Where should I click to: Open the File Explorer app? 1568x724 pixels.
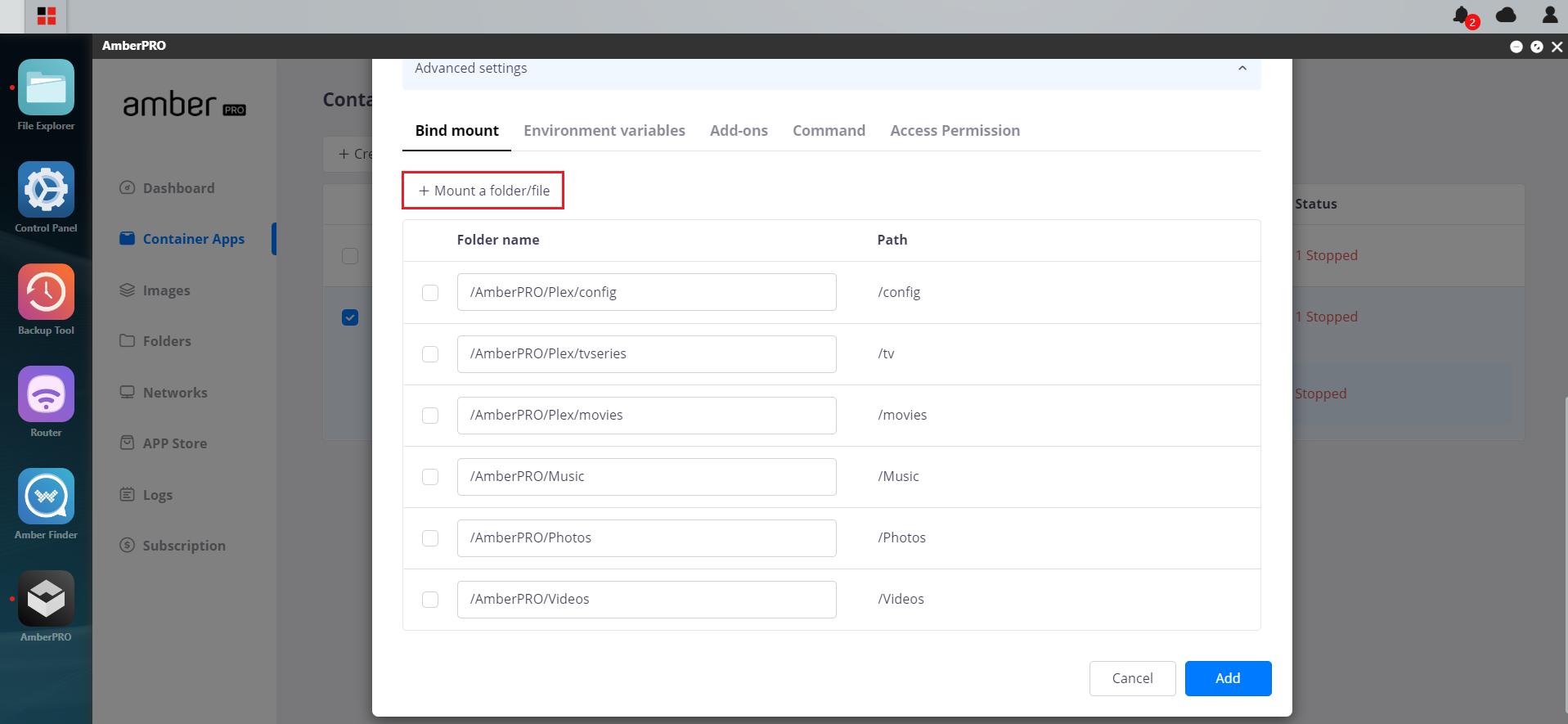point(46,88)
